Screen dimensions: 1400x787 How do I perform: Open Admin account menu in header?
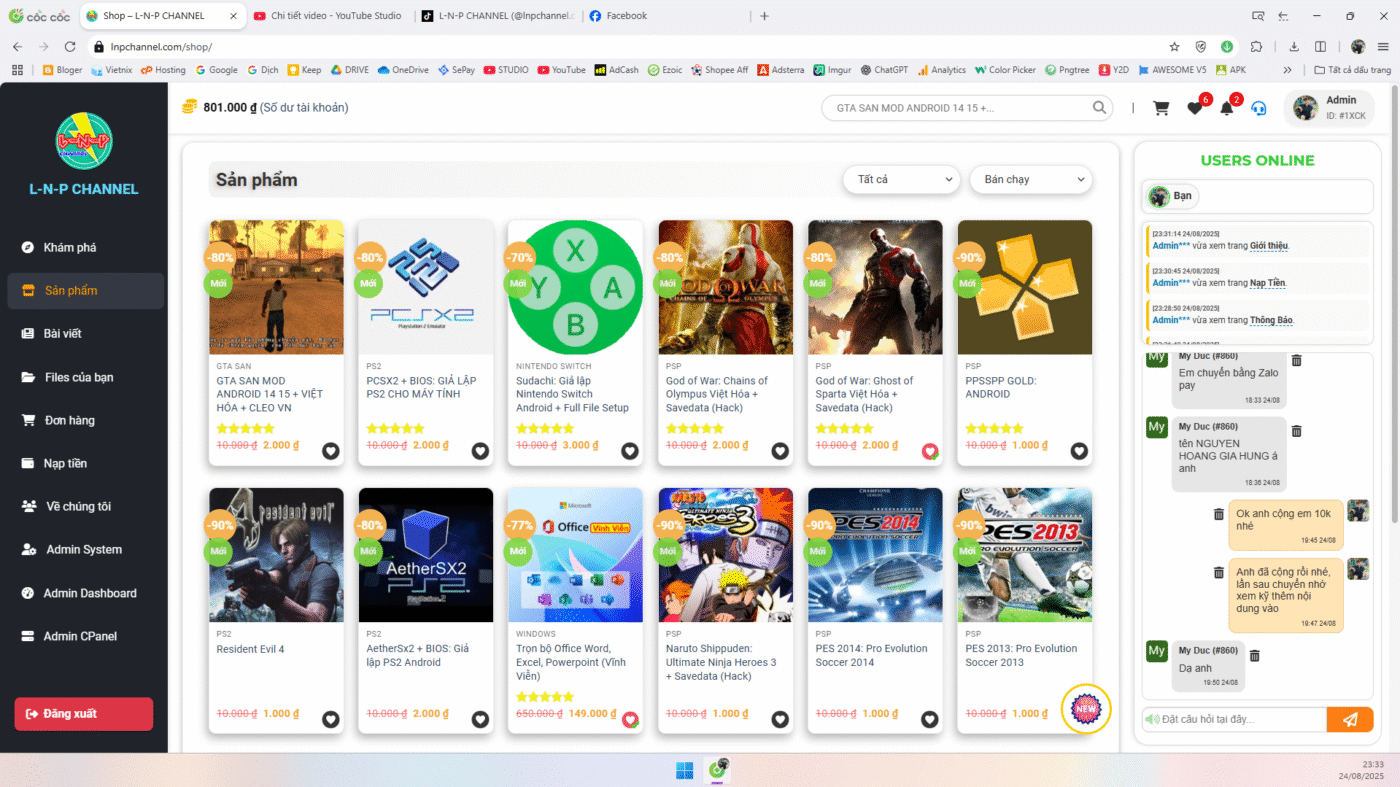1328,108
